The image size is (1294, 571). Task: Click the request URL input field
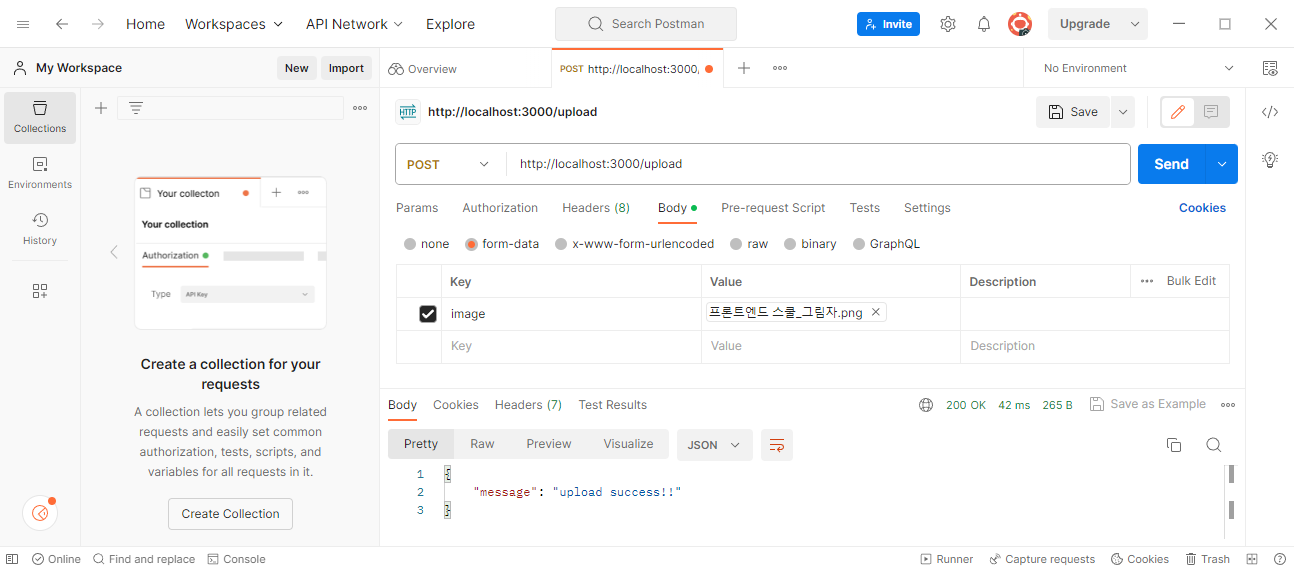[818, 164]
